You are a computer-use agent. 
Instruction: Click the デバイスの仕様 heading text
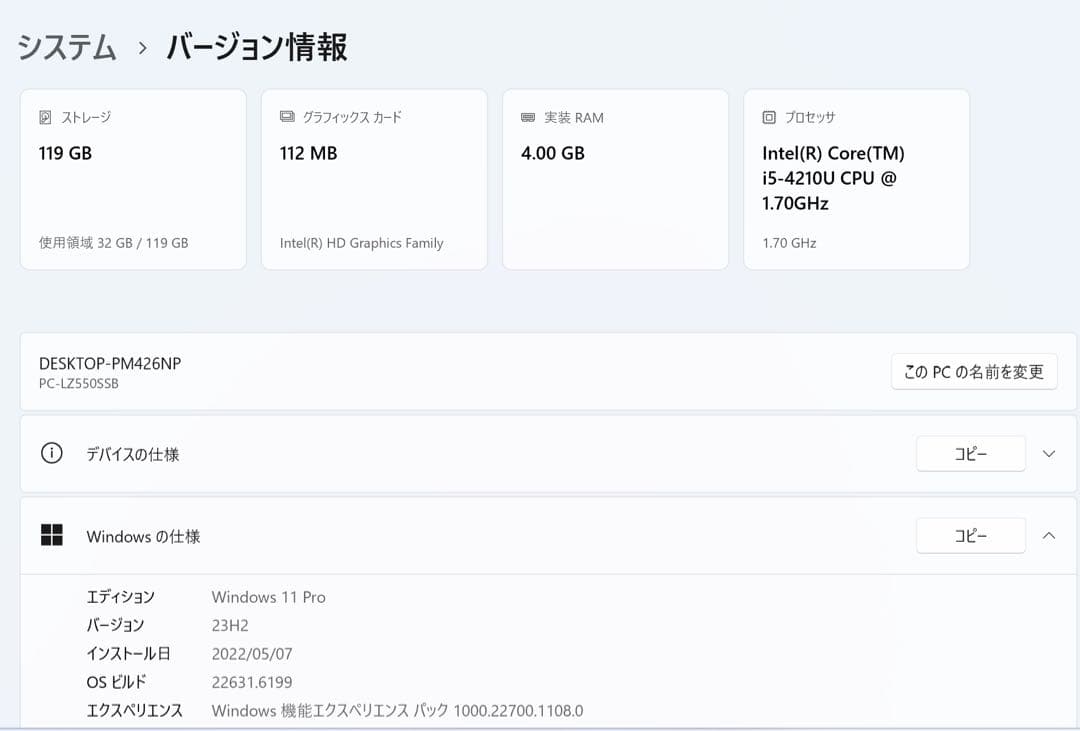[x=133, y=454]
